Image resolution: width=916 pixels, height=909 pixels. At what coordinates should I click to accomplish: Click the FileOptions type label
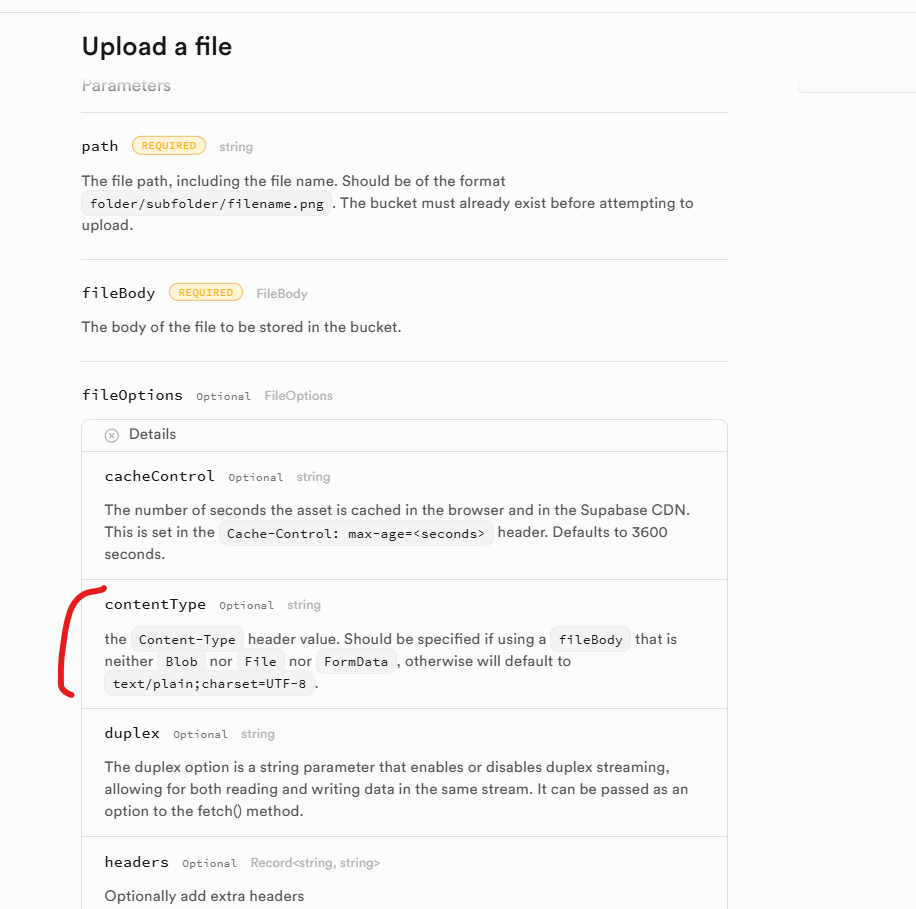[298, 396]
